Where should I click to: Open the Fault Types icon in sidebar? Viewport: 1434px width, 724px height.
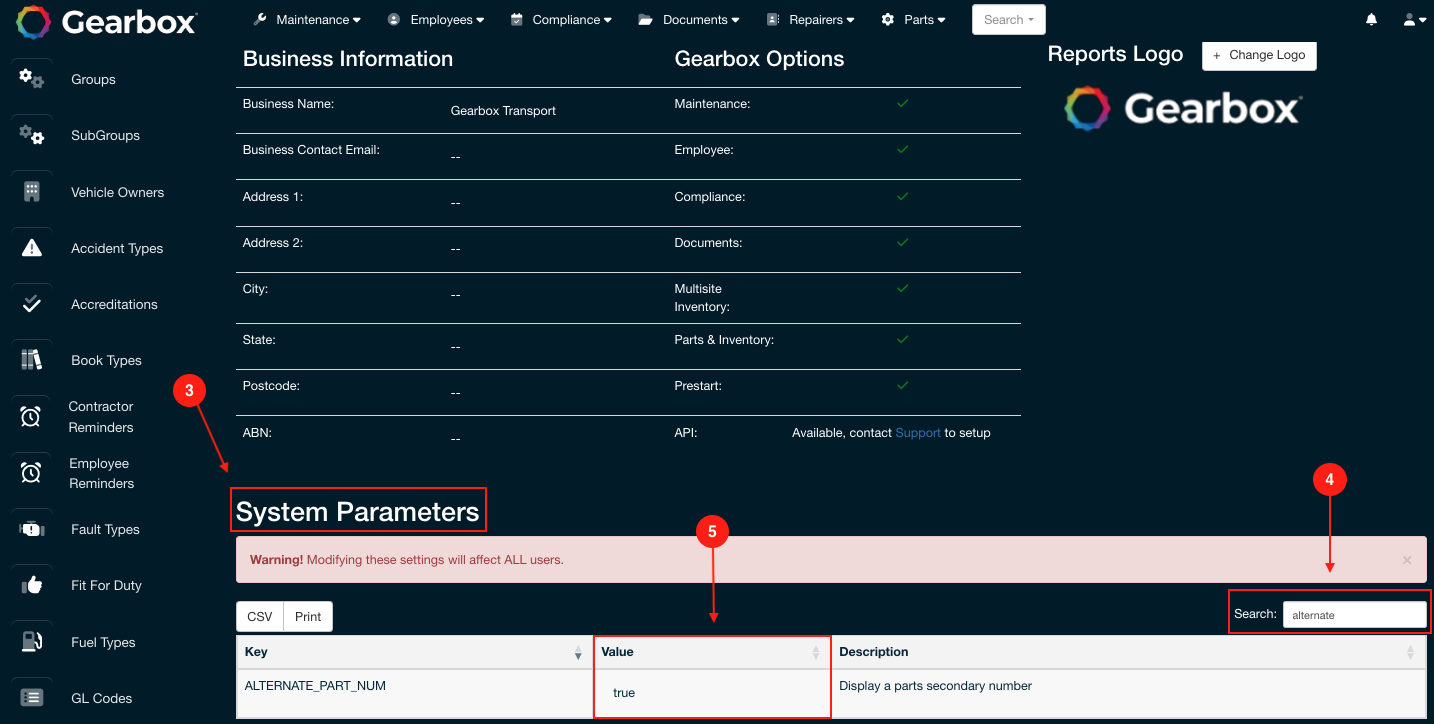(32, 529)
